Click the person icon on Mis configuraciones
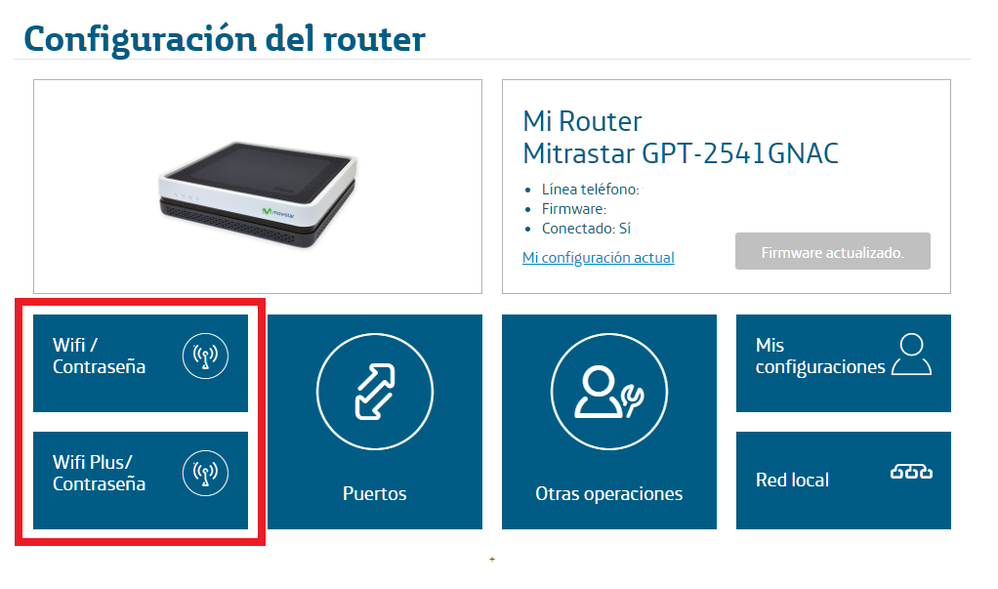Screen dimensions: 998x589 coord(911,355)
